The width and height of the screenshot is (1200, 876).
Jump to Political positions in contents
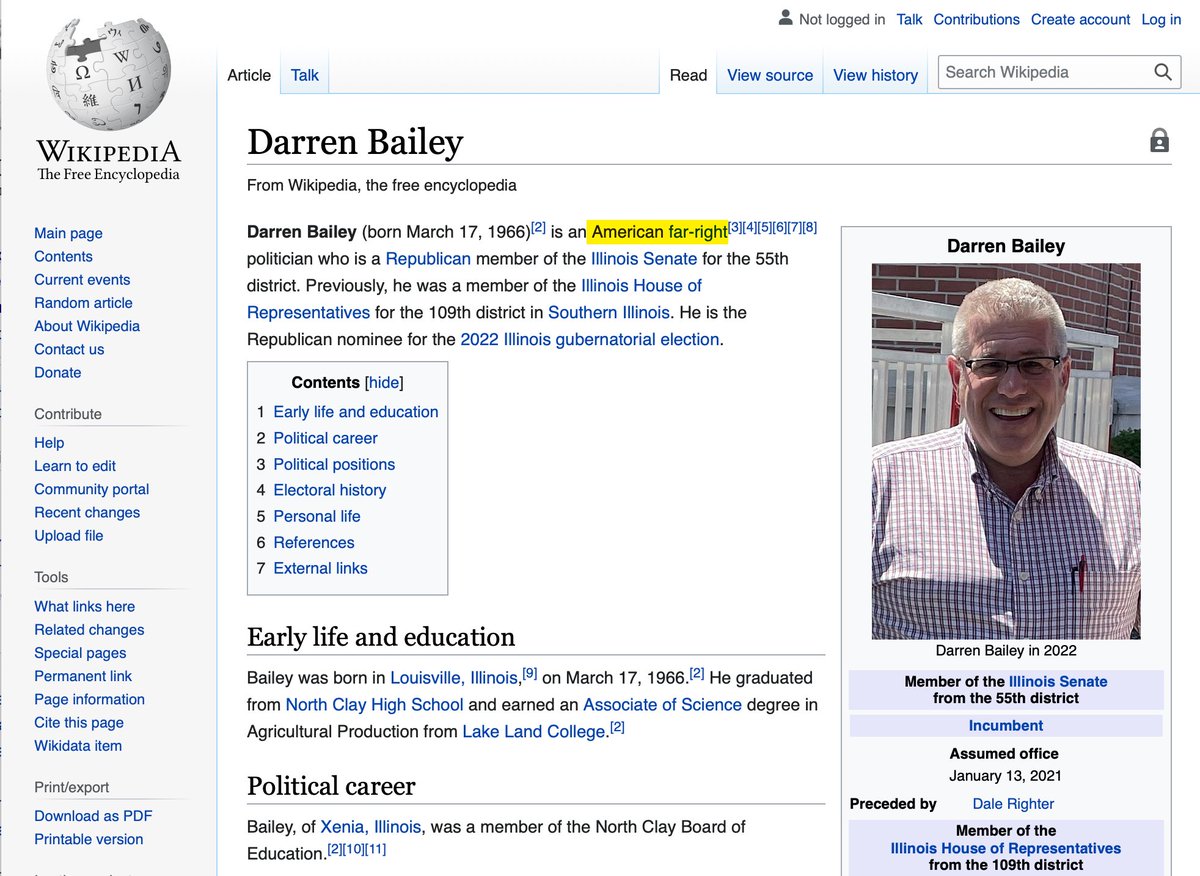click(334, 464)
